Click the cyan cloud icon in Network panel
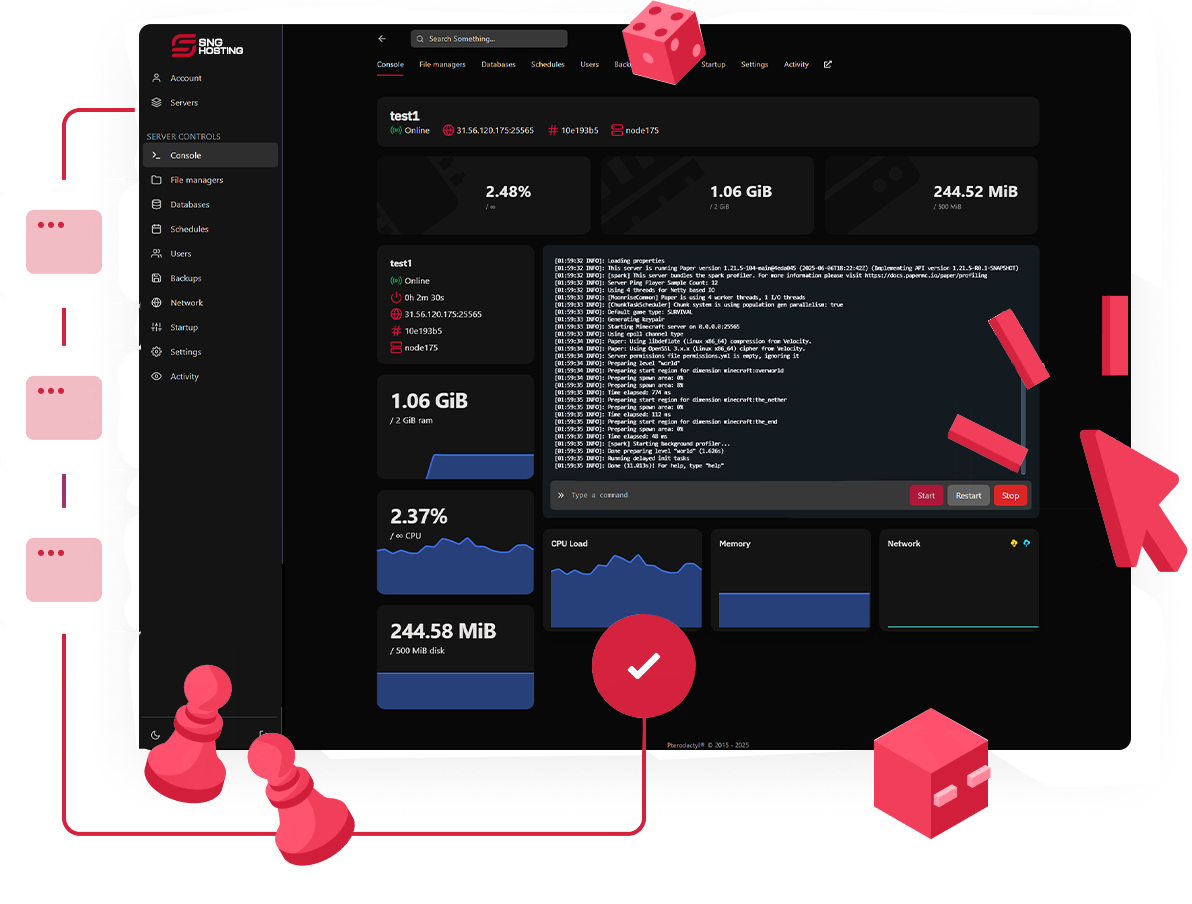Image resolution: width=1192 pixels, height=904 pixels. coord(1026,543)
